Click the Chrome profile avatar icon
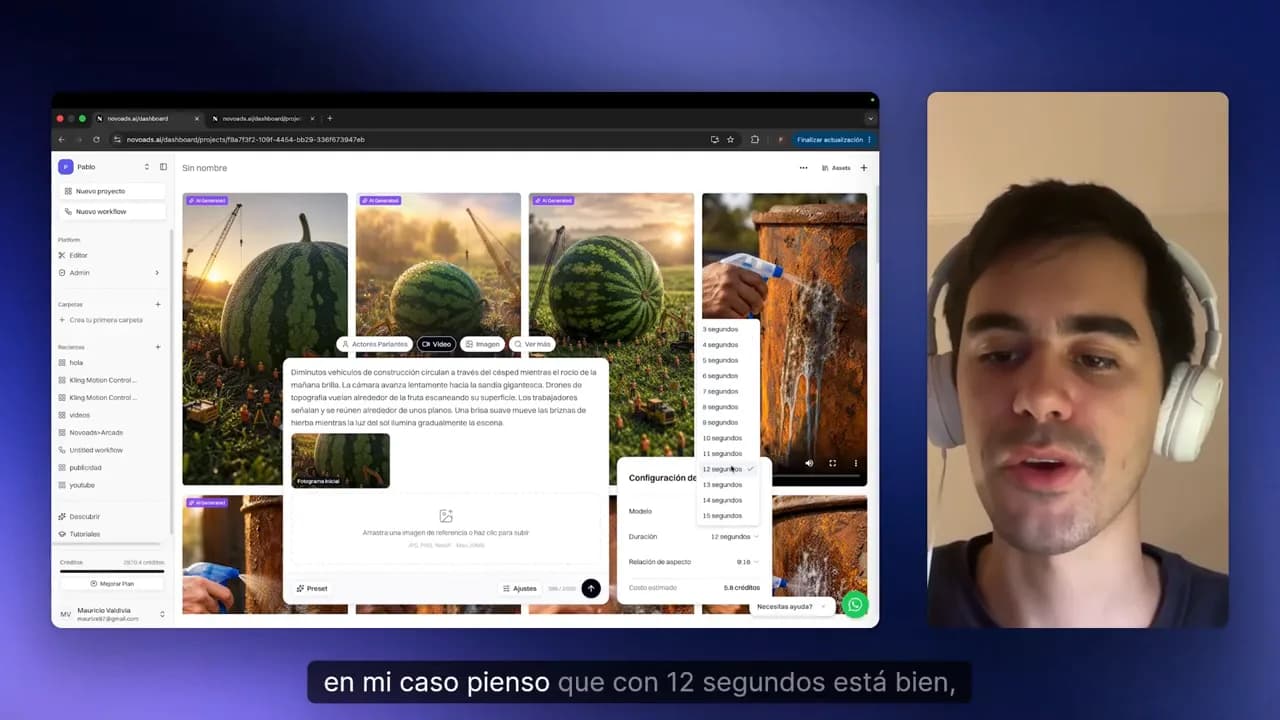The image size is (1280, 720). 780,139
